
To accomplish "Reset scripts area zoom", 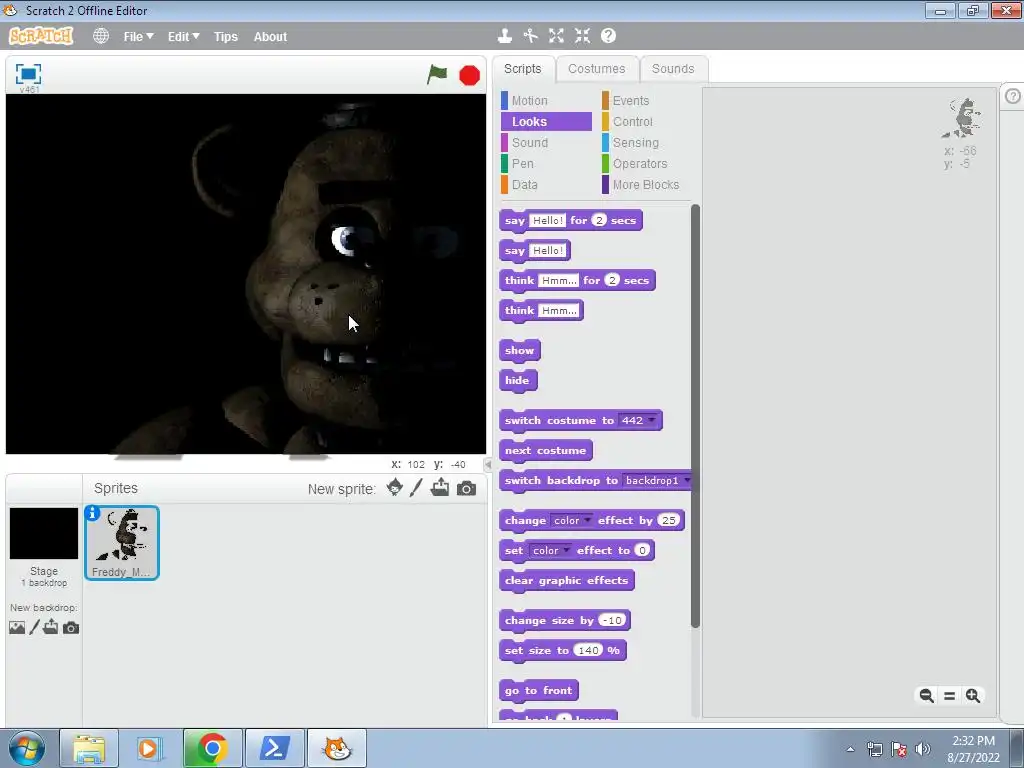I will (x=950, y=696).
